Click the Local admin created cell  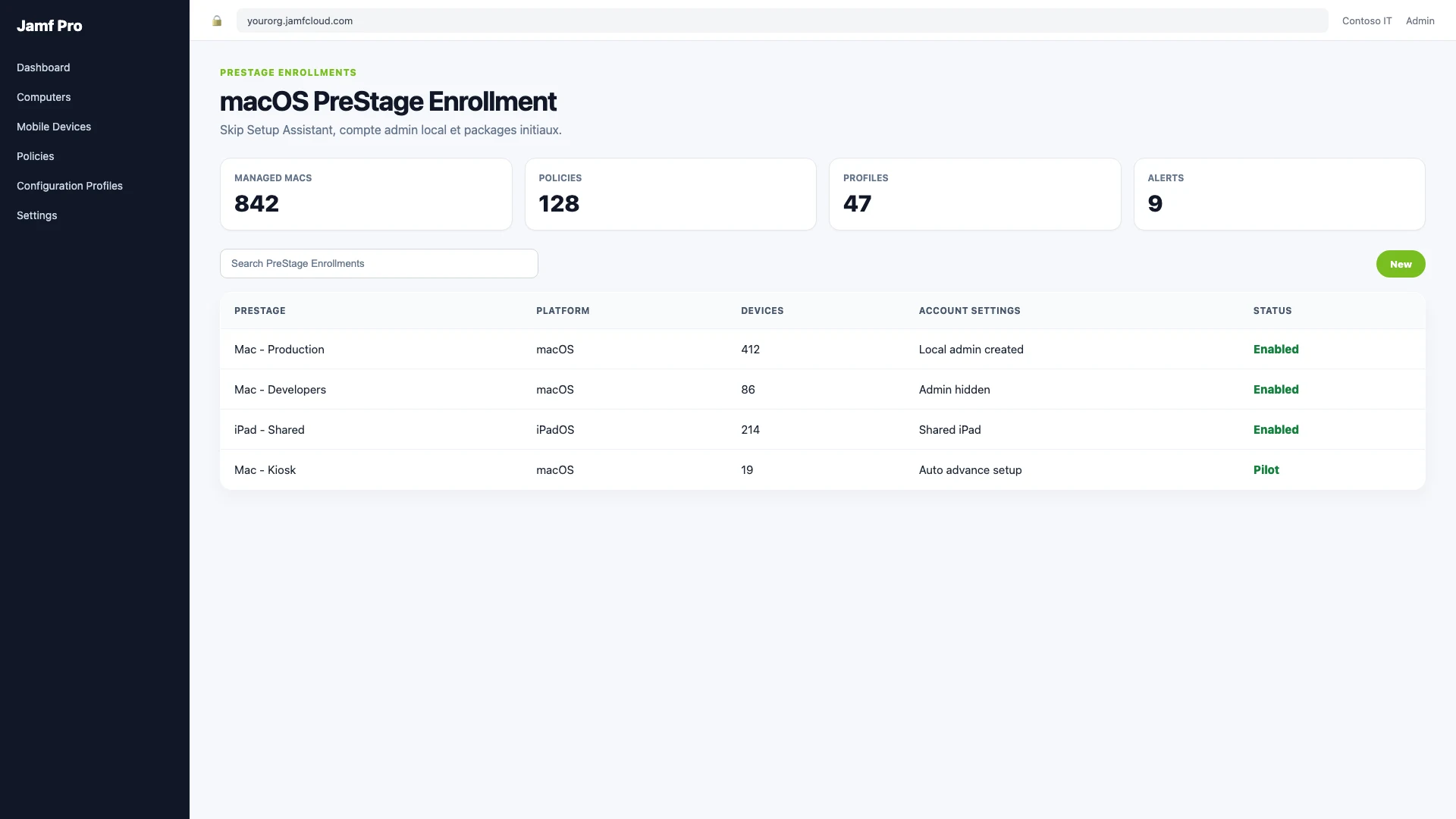coord(971,350)
